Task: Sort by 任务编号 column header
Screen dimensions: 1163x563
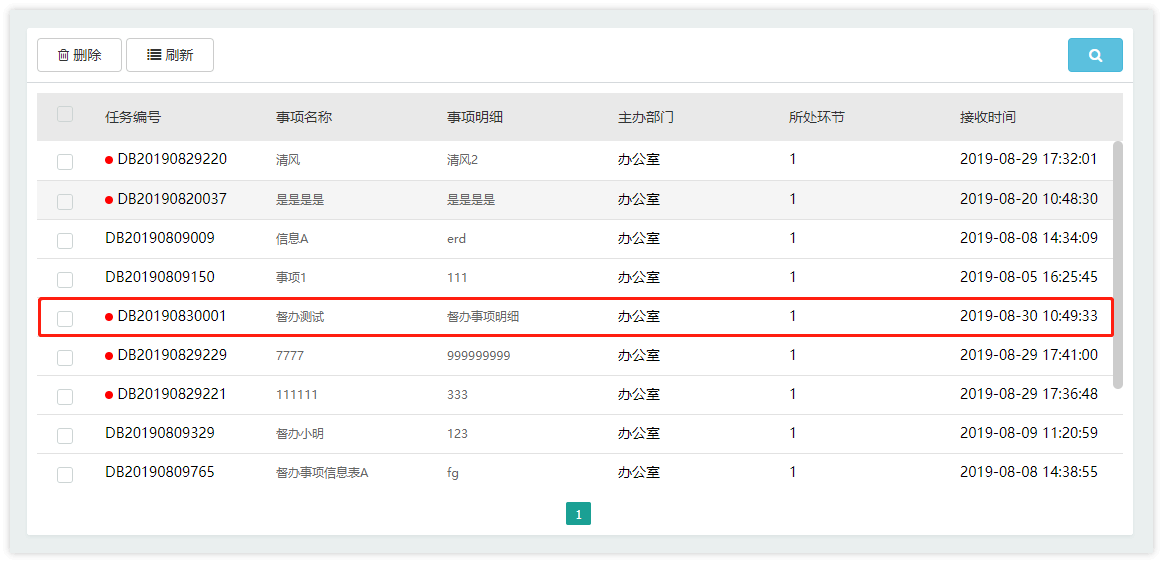Action: pos(133,117)
